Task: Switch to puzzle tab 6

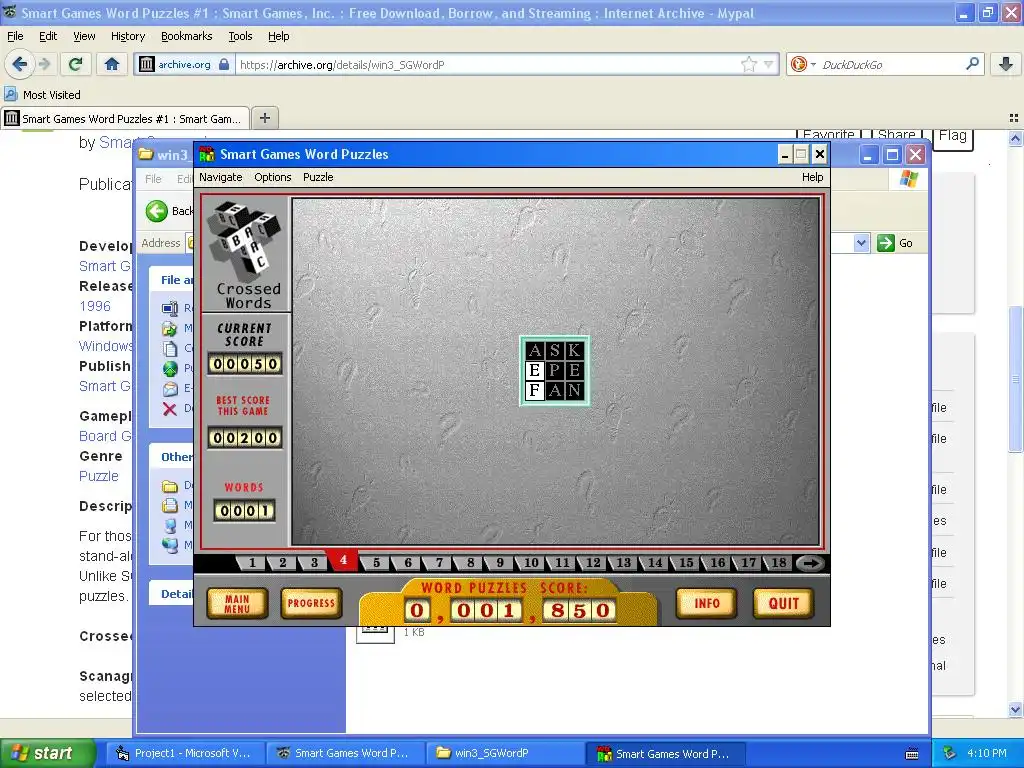Action: [408, 563]
